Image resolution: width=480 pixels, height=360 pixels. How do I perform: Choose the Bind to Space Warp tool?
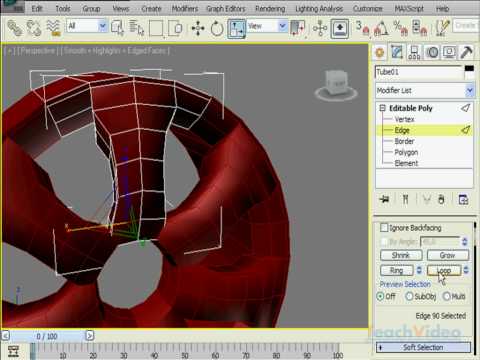(x=53, y=28)
